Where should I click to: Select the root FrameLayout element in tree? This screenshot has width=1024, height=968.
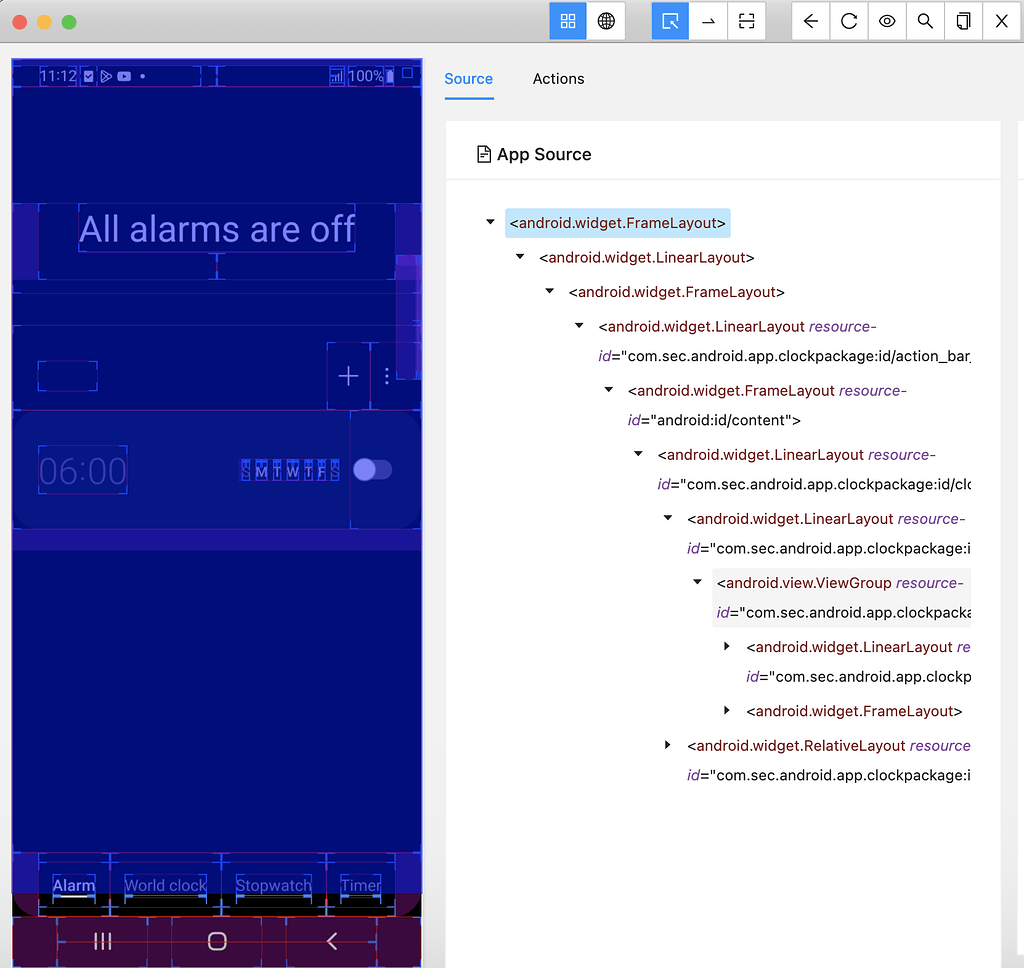(617, 222)
